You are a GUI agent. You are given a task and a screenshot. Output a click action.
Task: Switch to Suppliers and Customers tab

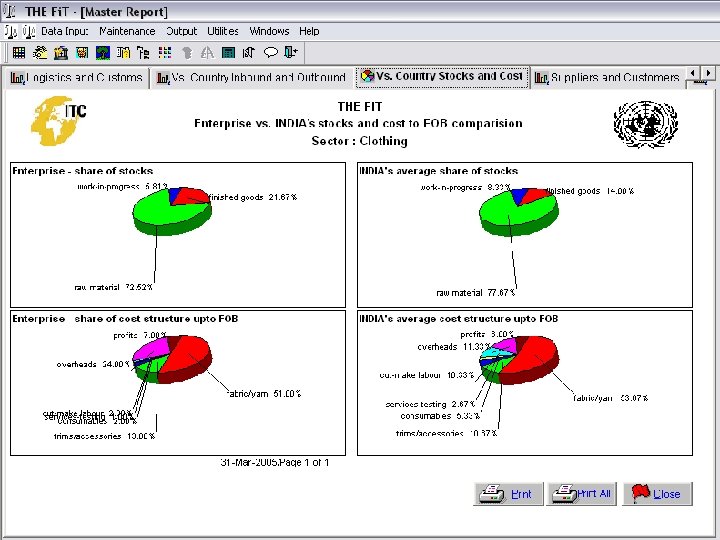(607, 78)
